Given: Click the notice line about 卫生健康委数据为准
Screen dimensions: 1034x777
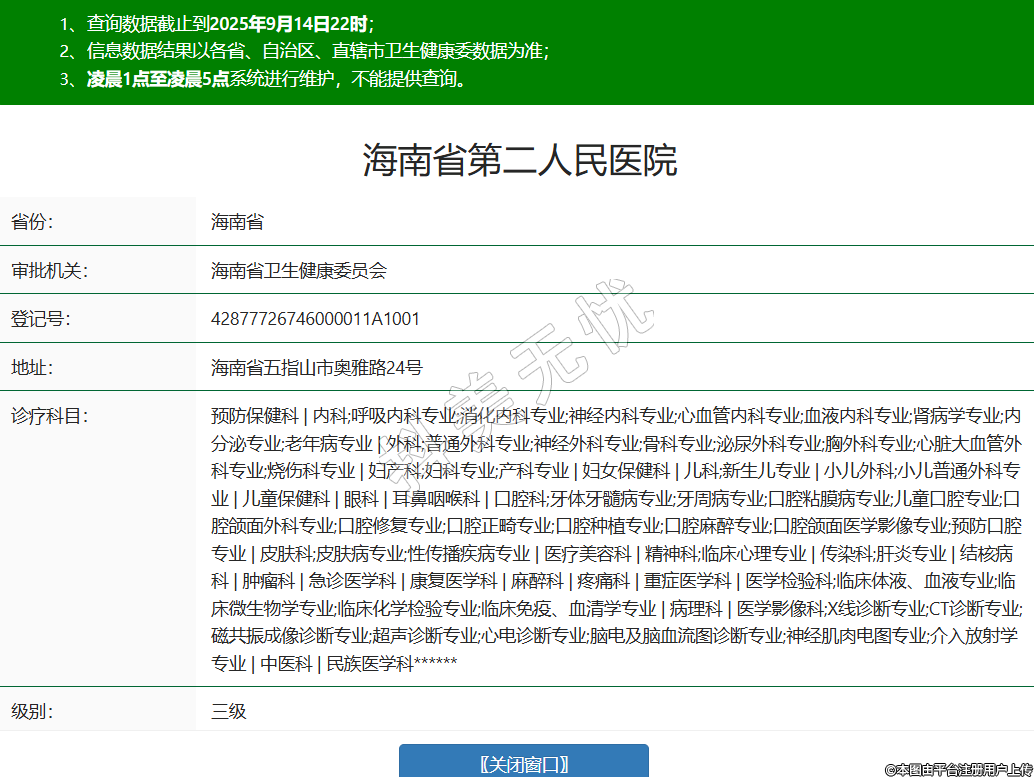Looking at the screenshot, I should [x=316, y=52].
